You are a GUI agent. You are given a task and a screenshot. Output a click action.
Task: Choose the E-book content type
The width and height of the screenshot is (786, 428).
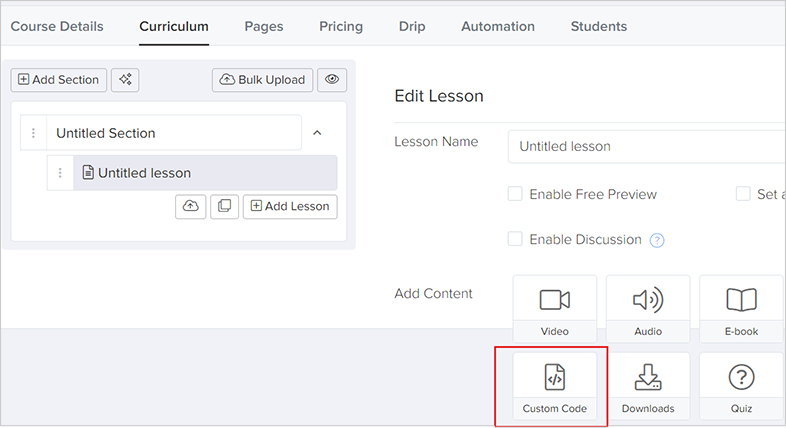(x=740, y=309)
